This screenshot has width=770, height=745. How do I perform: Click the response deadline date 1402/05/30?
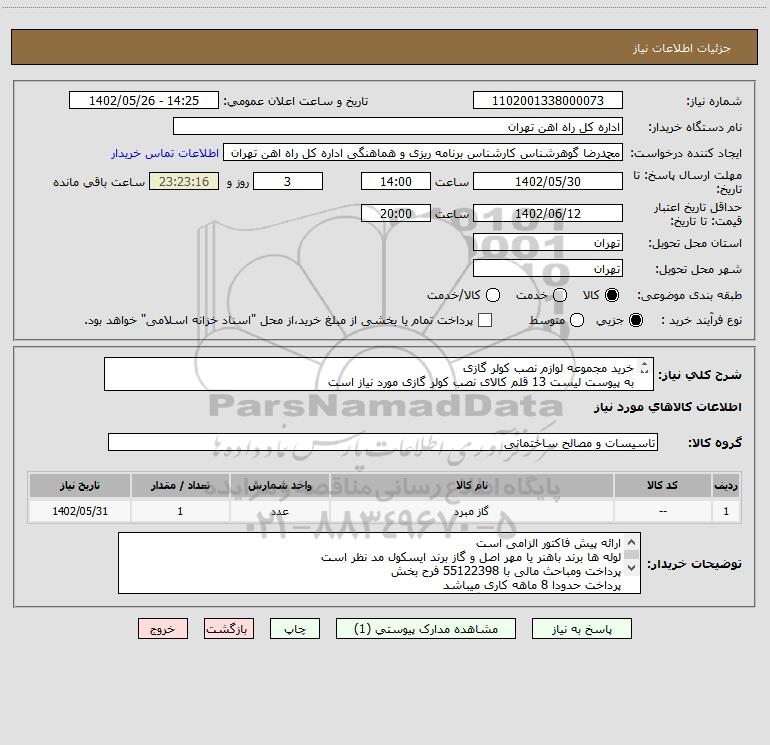click(548, 181)
